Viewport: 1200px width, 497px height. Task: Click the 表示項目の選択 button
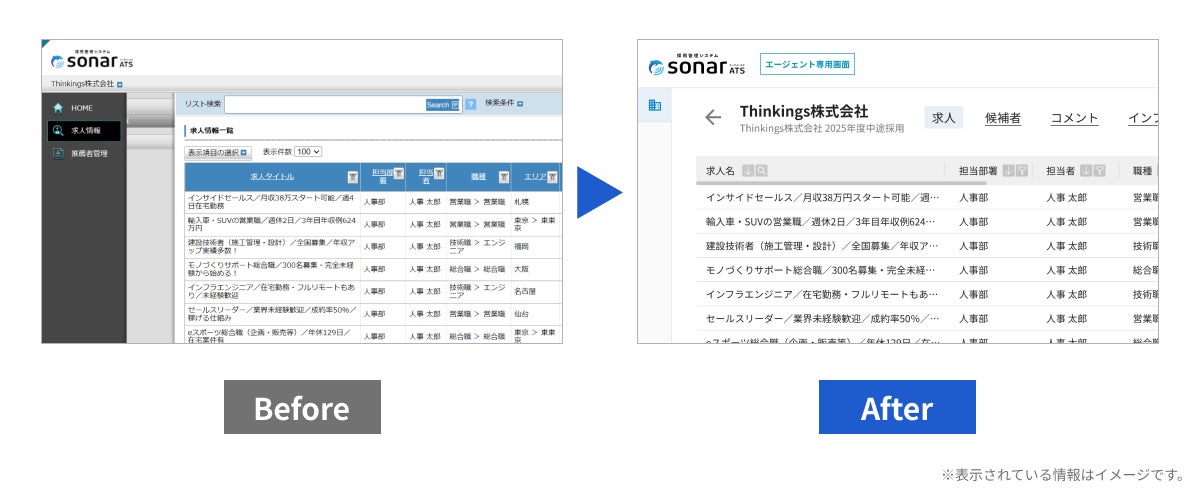tap(219, 153)
